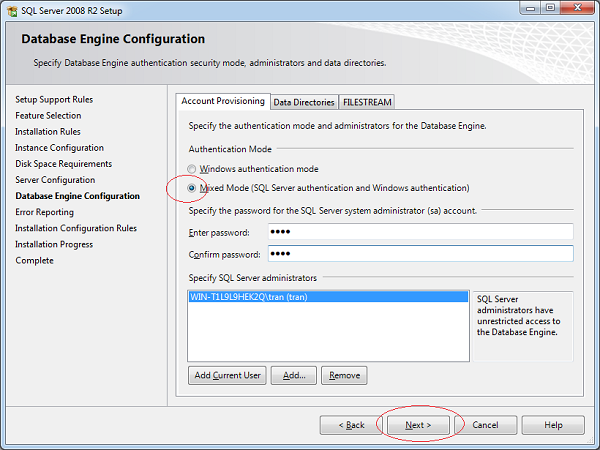Cancel the SQL Server setup

pyautogui.click(x=485, y=425)
